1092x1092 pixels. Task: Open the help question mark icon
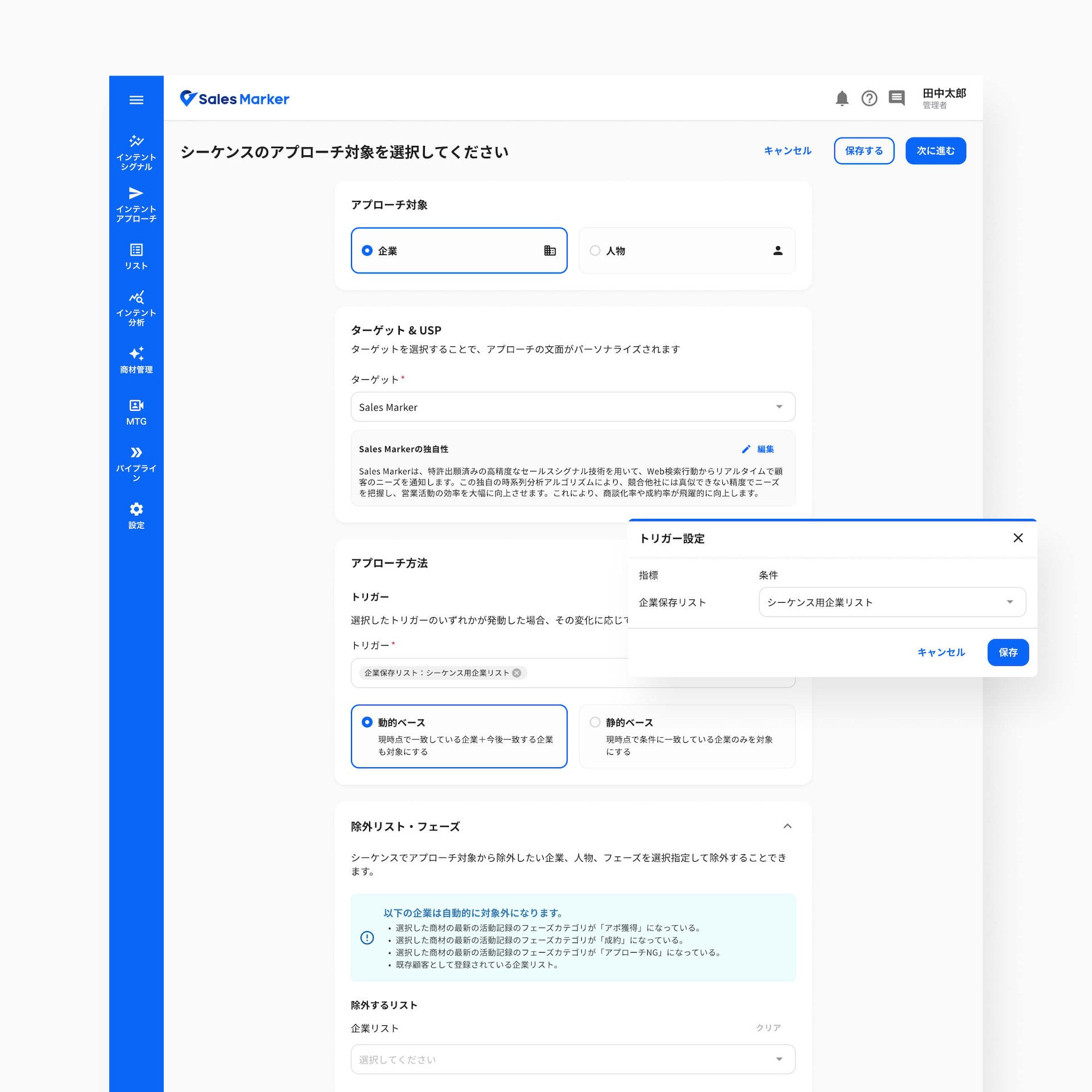tap(869, 98)
